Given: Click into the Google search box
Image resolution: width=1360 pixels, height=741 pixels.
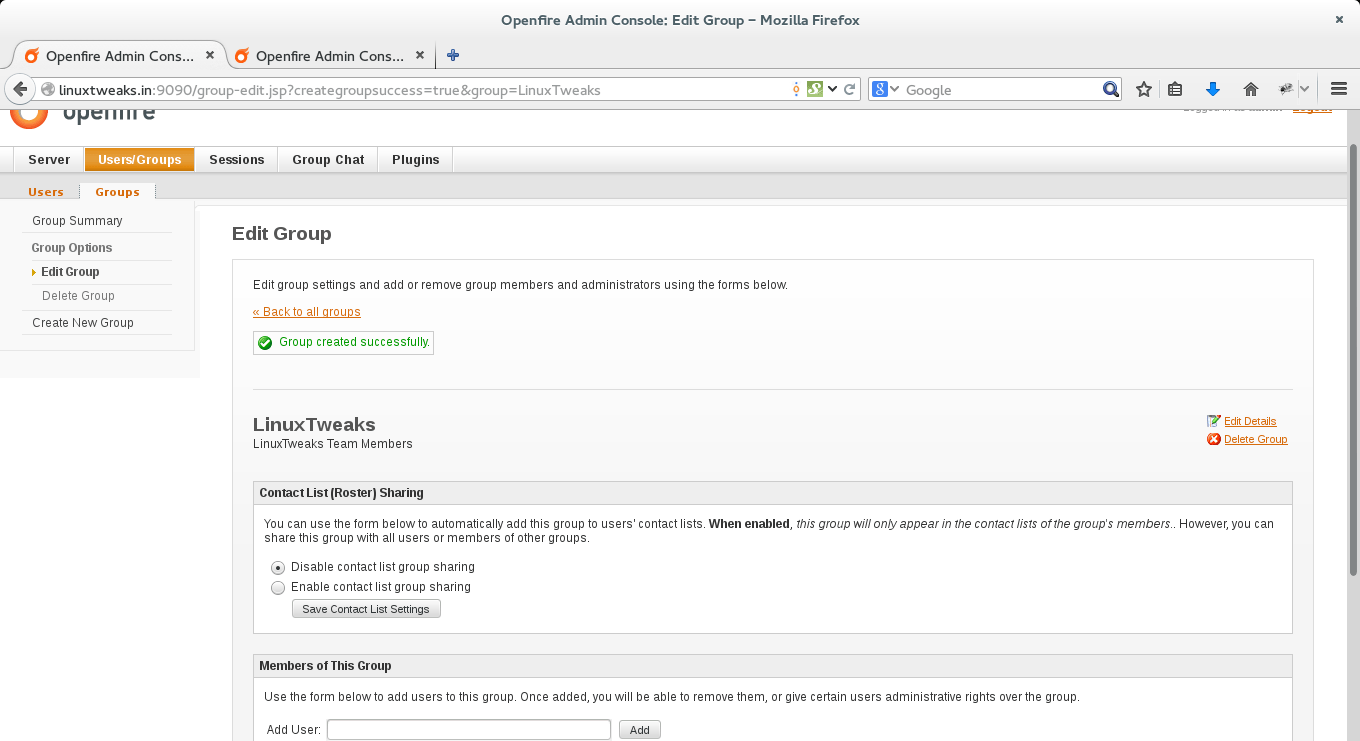Looking at the screenshot, I should click(x=1002, y=90).
